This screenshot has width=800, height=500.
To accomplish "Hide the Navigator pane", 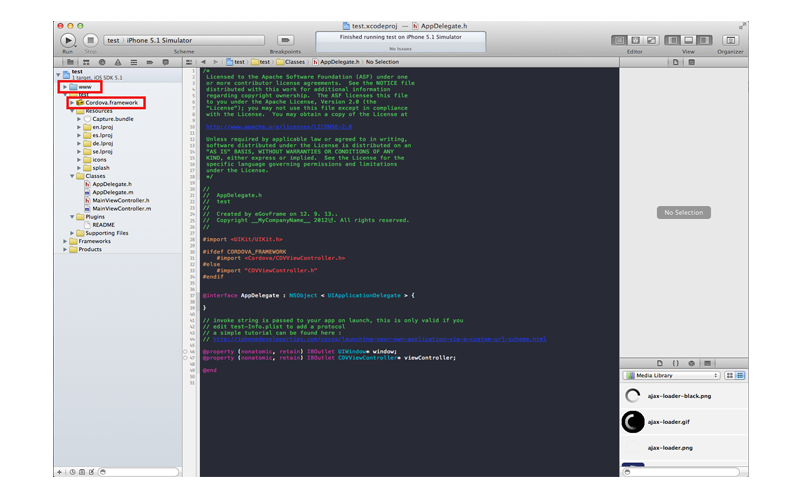I will click(x=673, y=40).
